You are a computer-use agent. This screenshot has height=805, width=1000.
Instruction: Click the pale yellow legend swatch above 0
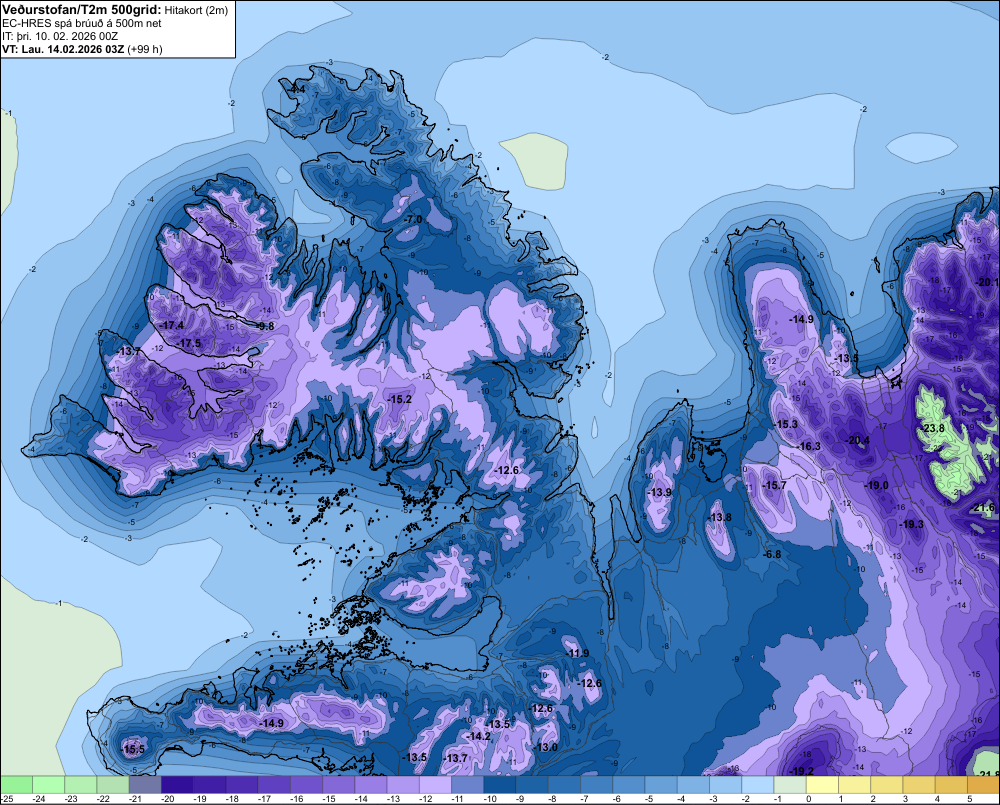click(x=822, y=785)
